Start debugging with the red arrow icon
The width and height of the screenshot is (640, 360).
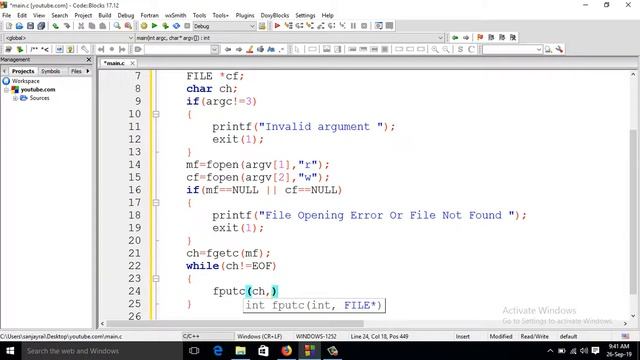point(277,26)
